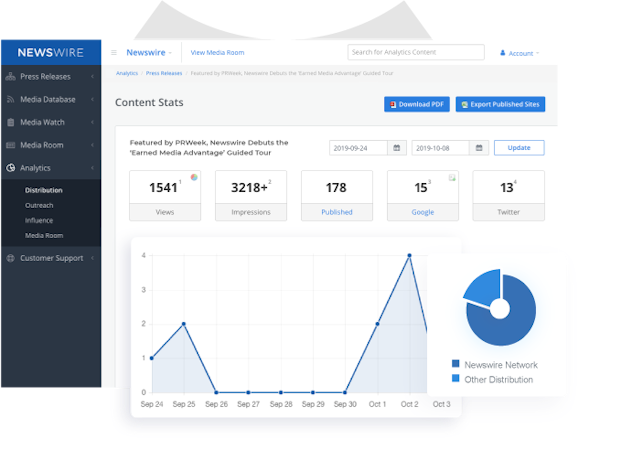Click the Oct 2 peak data point
Viewport: 617px width, 450px height.
pos(410,255)
